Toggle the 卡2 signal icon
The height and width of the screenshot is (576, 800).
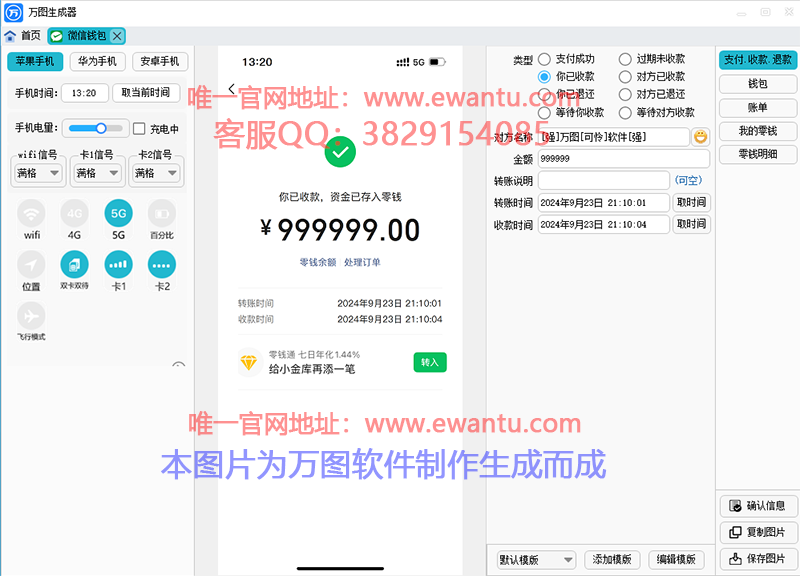(162, 265)
